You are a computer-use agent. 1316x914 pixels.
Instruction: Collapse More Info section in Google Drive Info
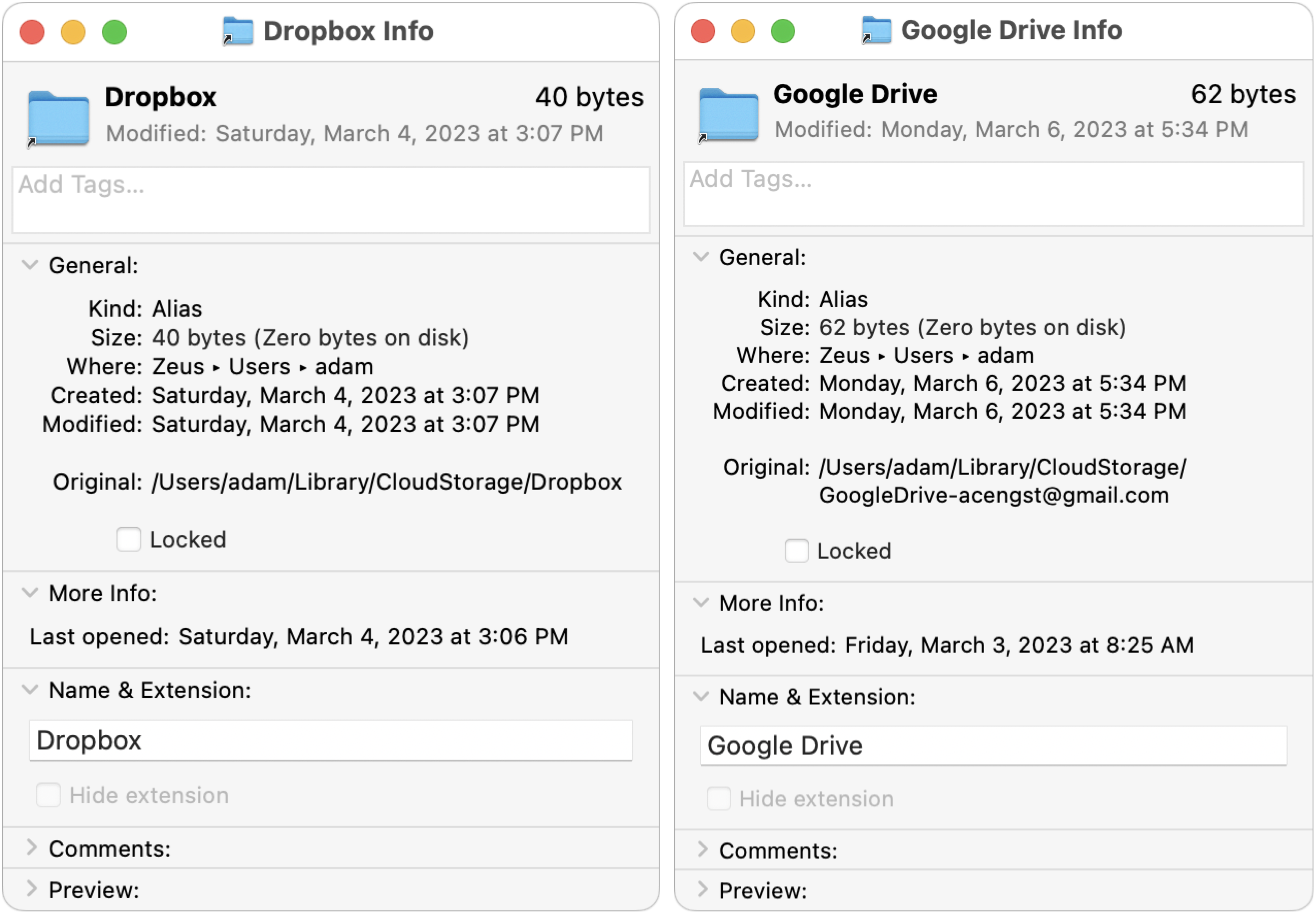pyautogui.click(x=700, y=602)
